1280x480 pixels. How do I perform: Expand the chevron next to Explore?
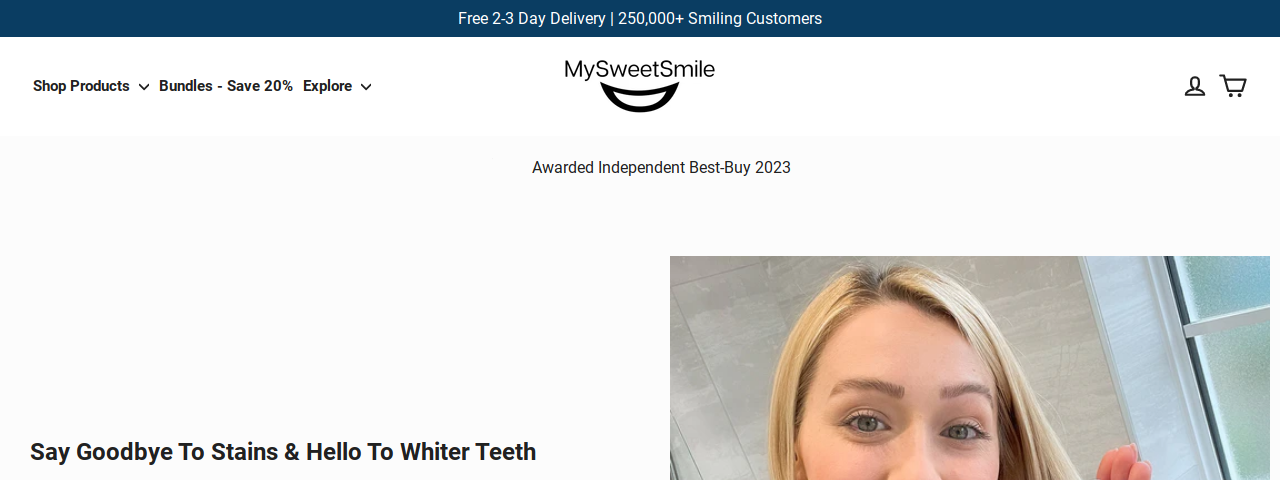366,87
